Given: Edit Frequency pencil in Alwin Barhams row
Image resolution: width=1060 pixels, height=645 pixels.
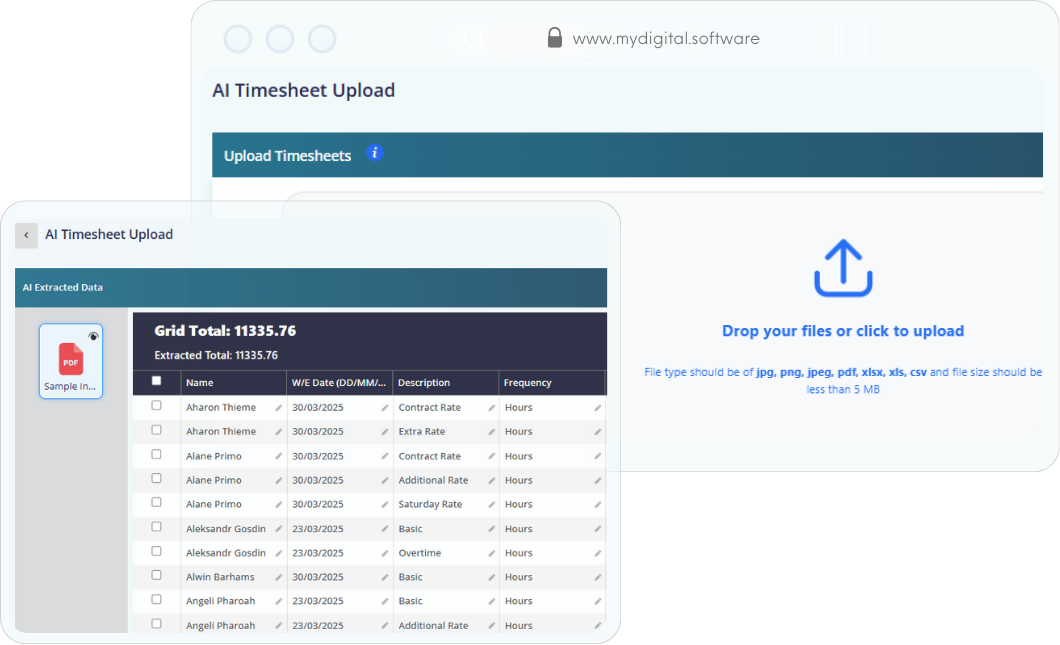Looking at the screenshot, I should [598, 577].
